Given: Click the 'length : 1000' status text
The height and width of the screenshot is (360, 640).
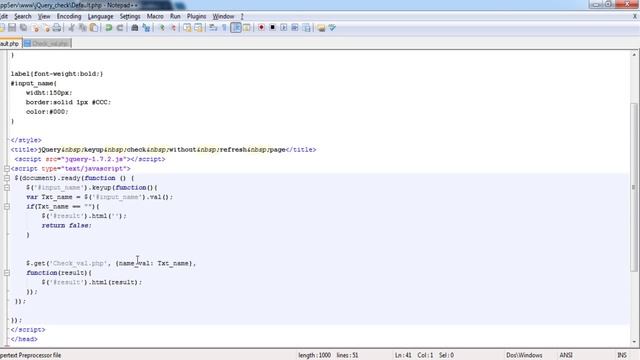Looking at the screenshot, I should [x=314, y=355].
